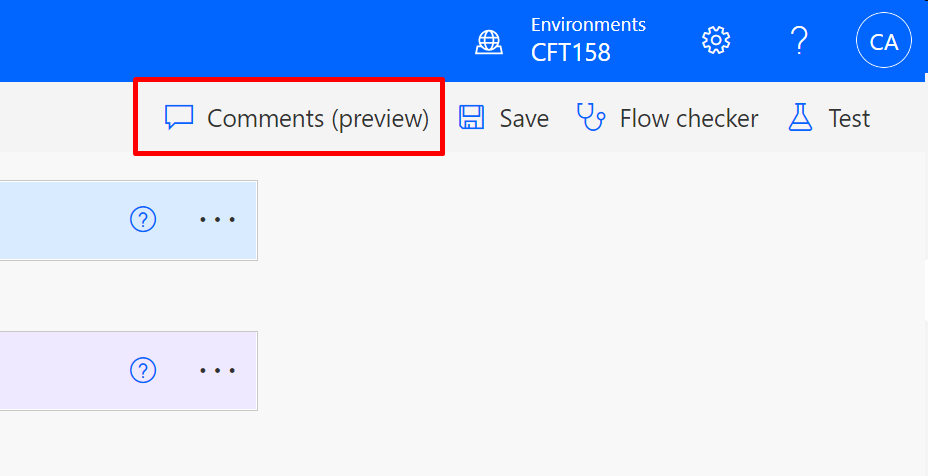
Task: Open the settings gear
Action: [716, 41]
